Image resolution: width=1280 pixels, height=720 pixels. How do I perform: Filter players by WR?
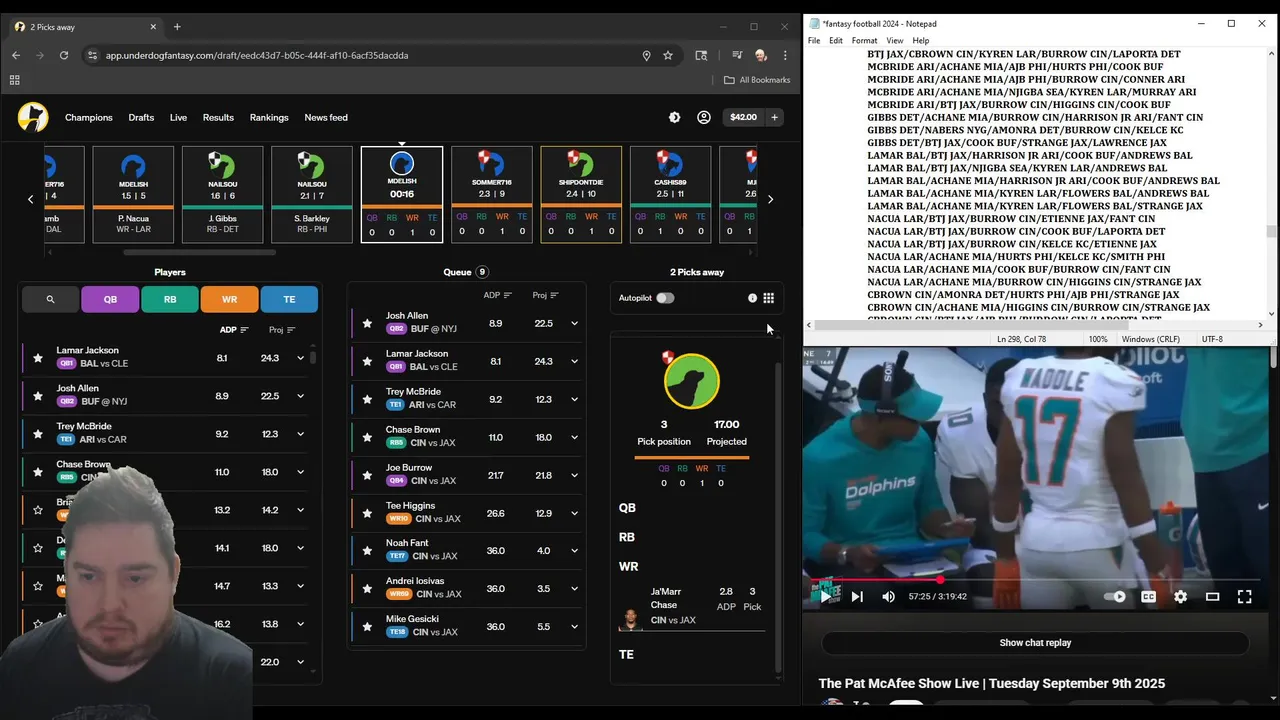pos(229,299)
